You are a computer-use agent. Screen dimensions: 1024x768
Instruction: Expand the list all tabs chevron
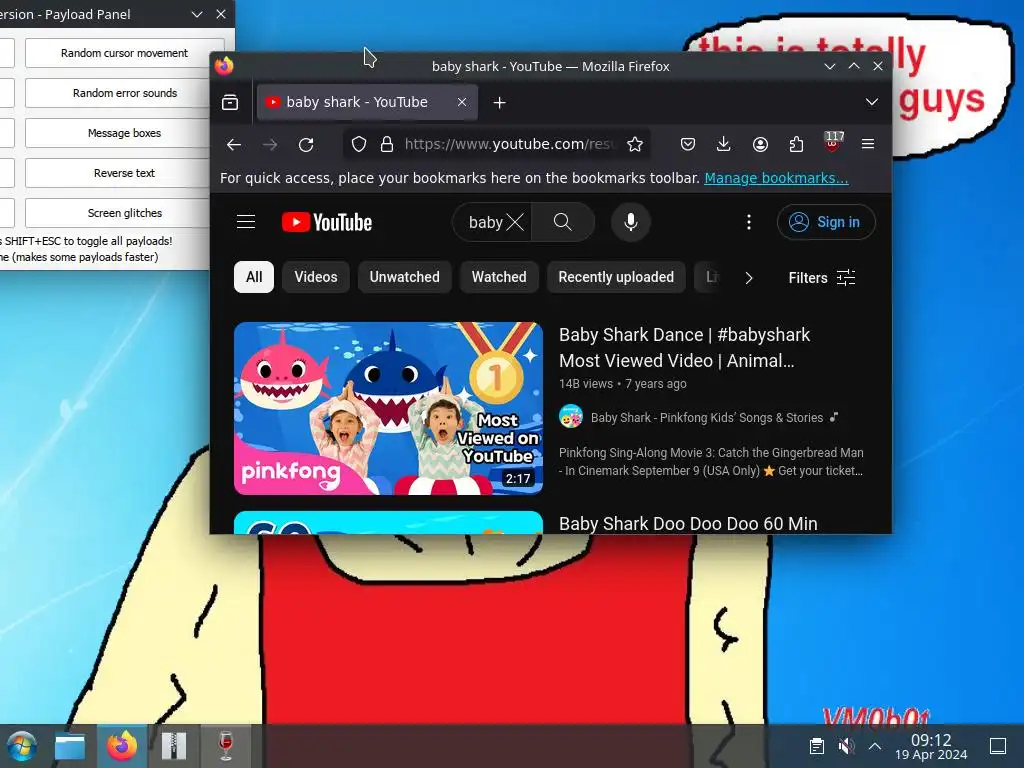point(871,102)
